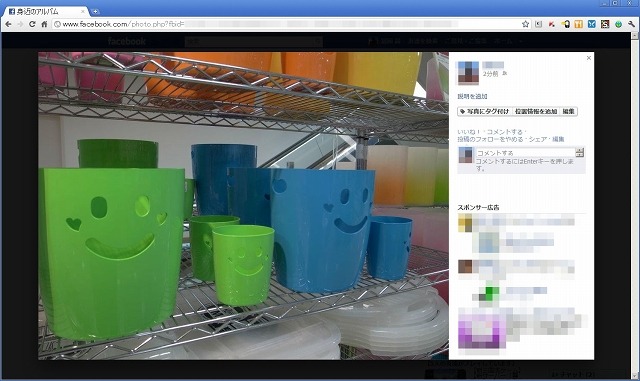
Task: Close the photo viewer with the X
Action: [589, 58]
